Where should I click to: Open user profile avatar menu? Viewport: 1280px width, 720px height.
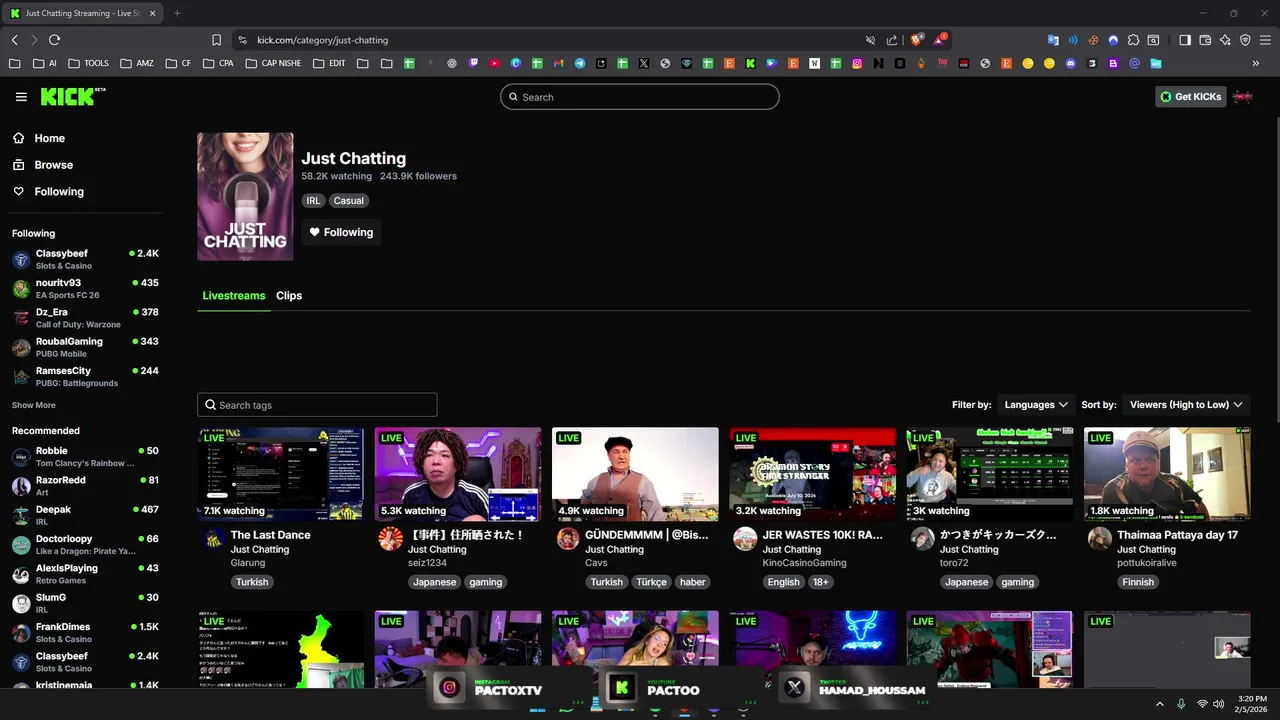(1243, 97)
